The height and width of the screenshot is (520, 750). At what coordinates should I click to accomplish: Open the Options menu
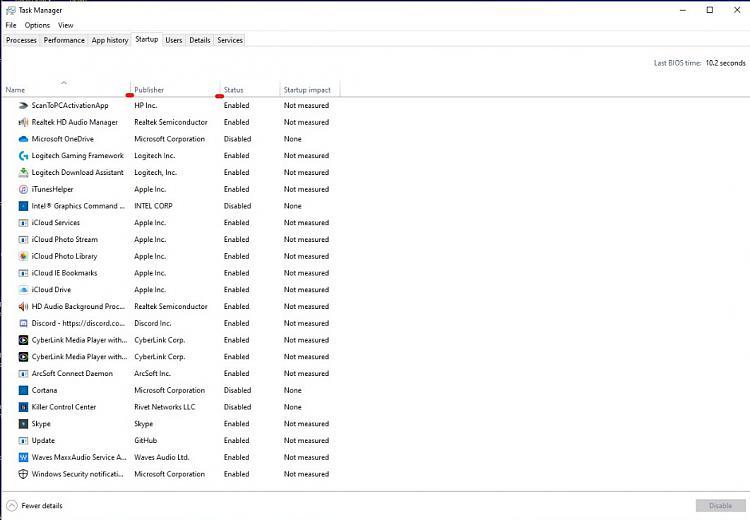tap(37, 25)
